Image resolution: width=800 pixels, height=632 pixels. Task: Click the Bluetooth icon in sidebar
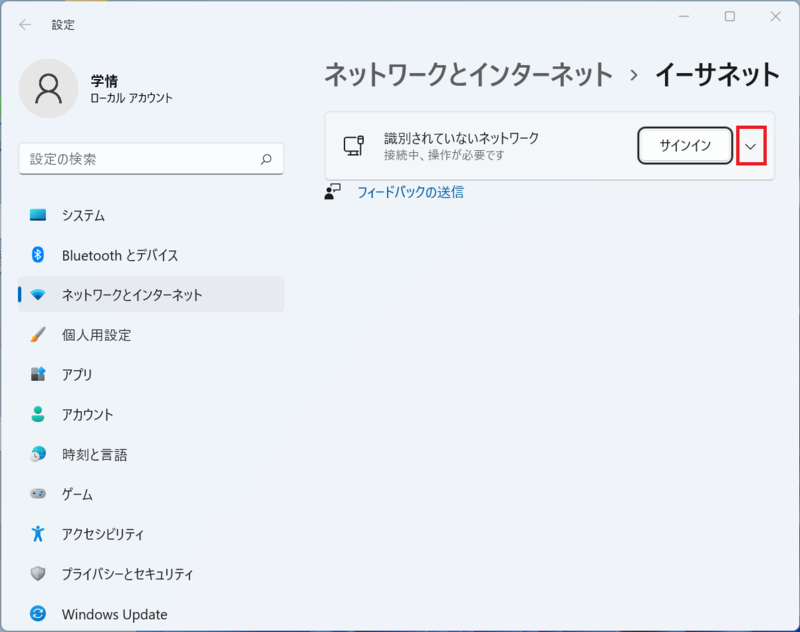coord(38,255)
